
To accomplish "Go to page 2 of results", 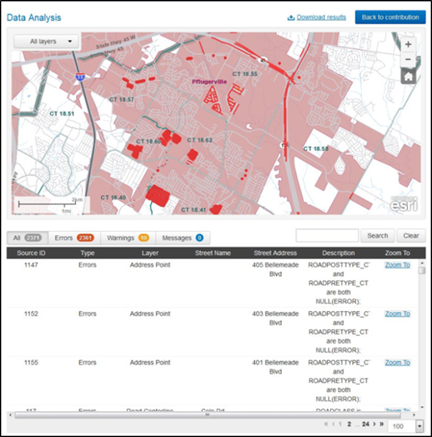I will coord(349,424).
